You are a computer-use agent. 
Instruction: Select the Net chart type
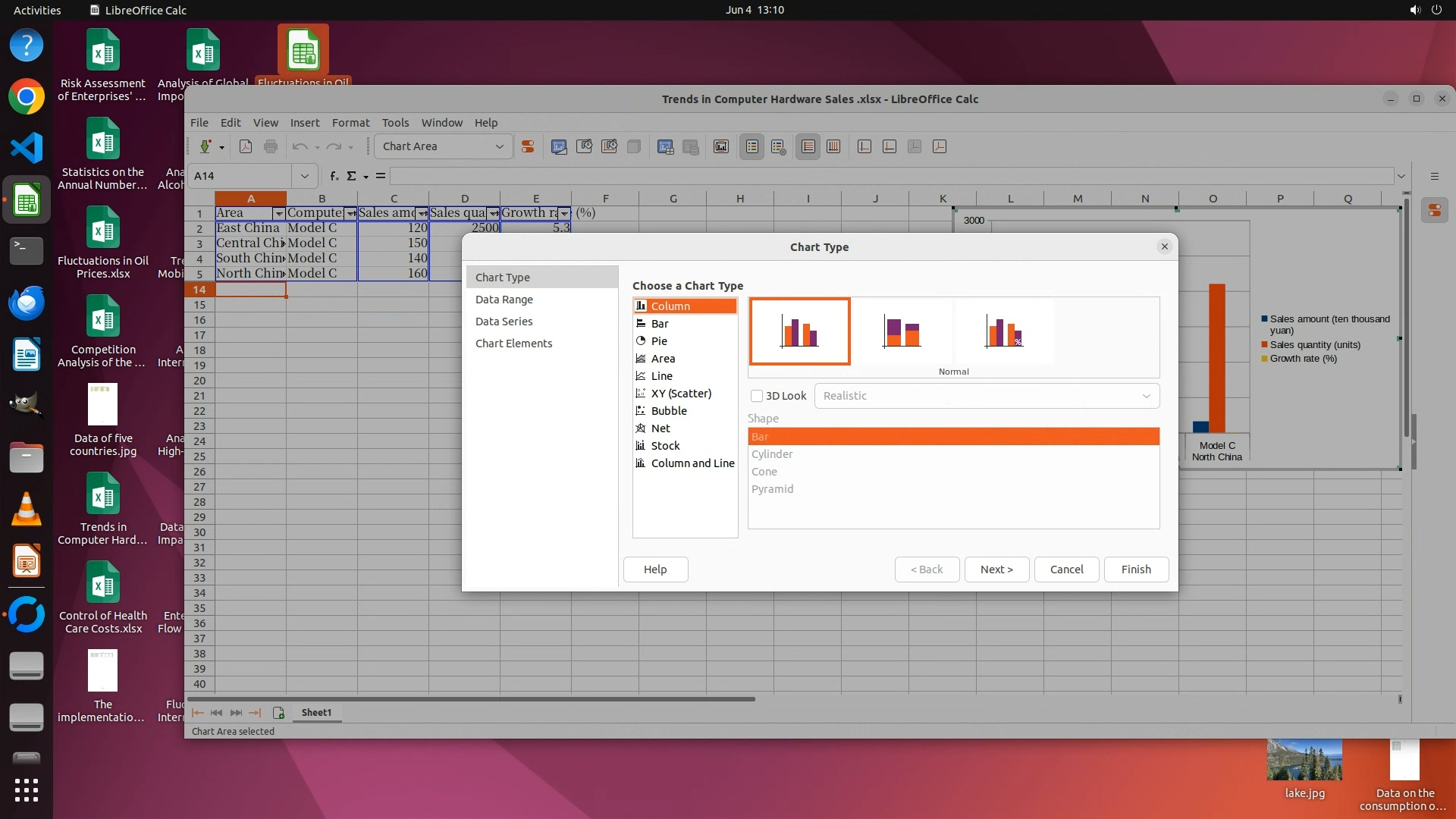(660, 428)
